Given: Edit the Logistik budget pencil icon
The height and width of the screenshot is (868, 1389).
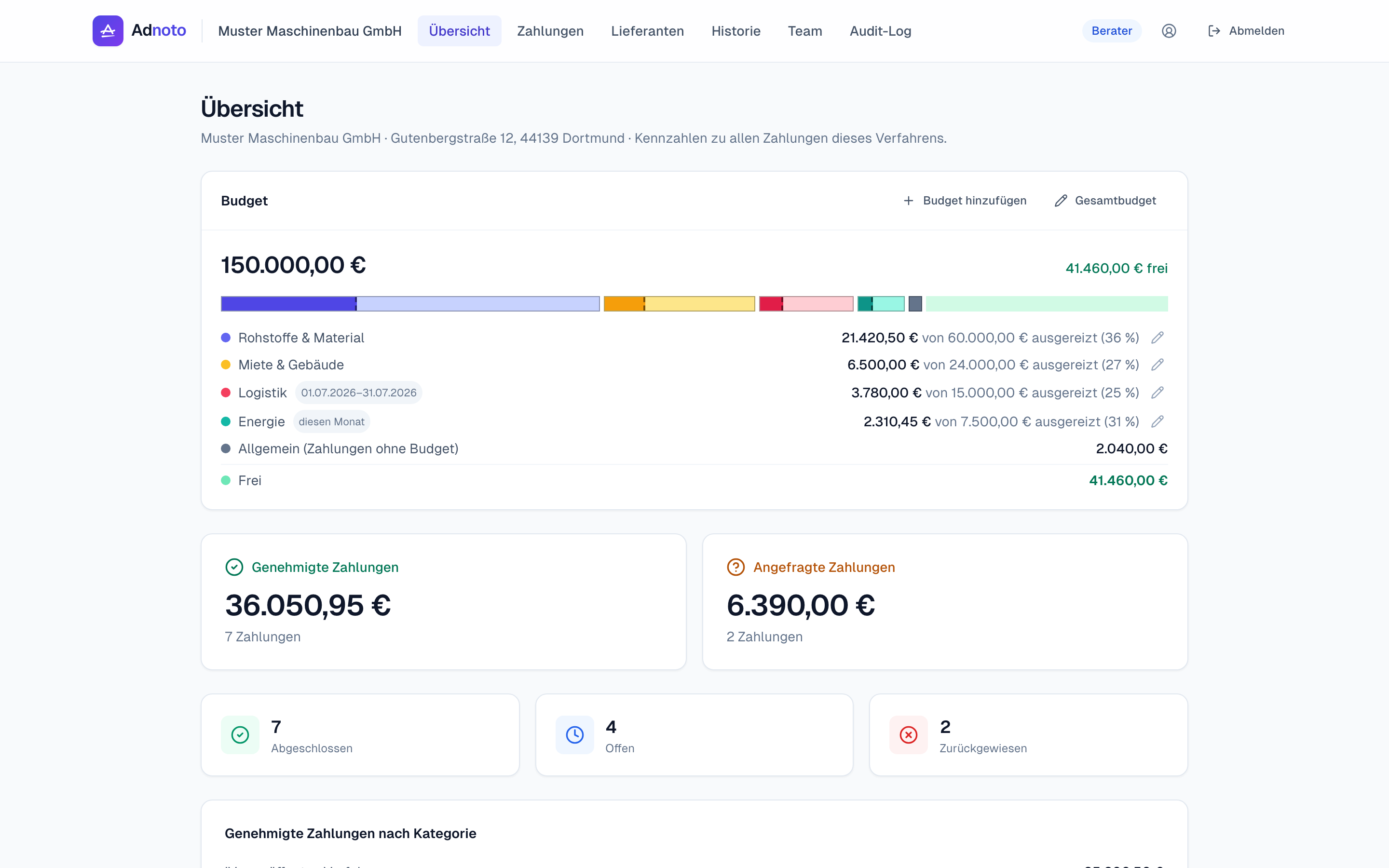Looking at the screenshot, I should [x=1157, y=393].
